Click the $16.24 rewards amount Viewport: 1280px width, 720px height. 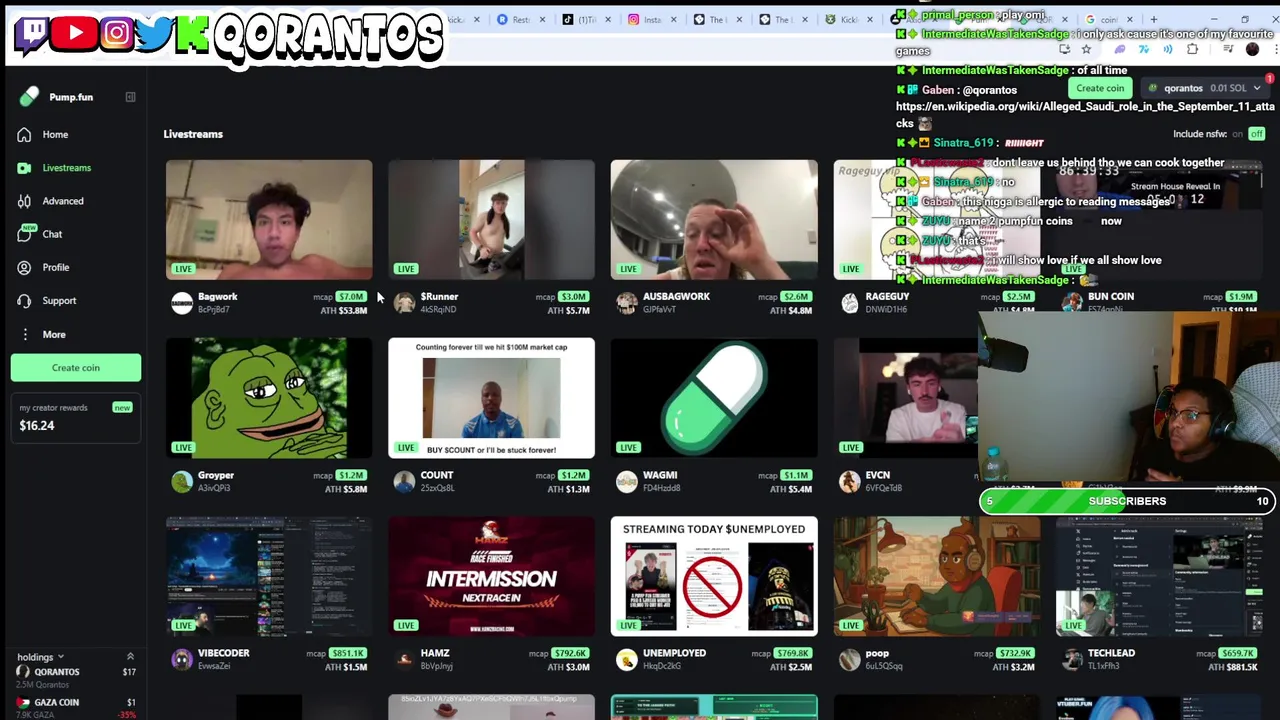(37, 426)
